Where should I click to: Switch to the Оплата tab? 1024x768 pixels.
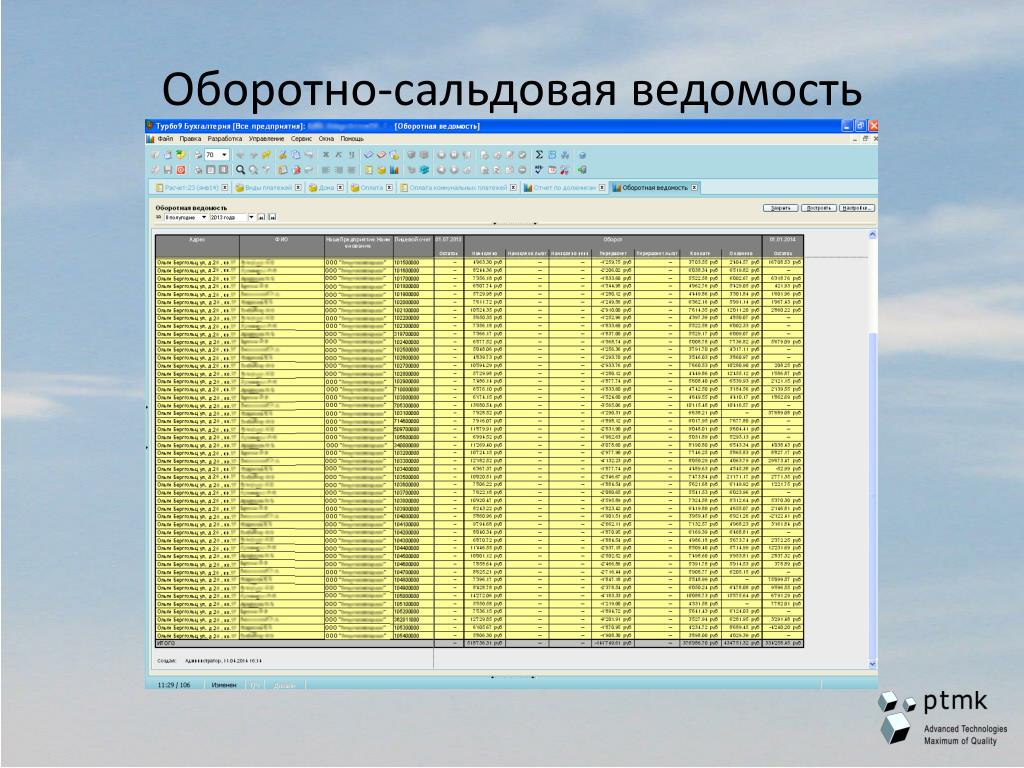click(x=372, y=187)
